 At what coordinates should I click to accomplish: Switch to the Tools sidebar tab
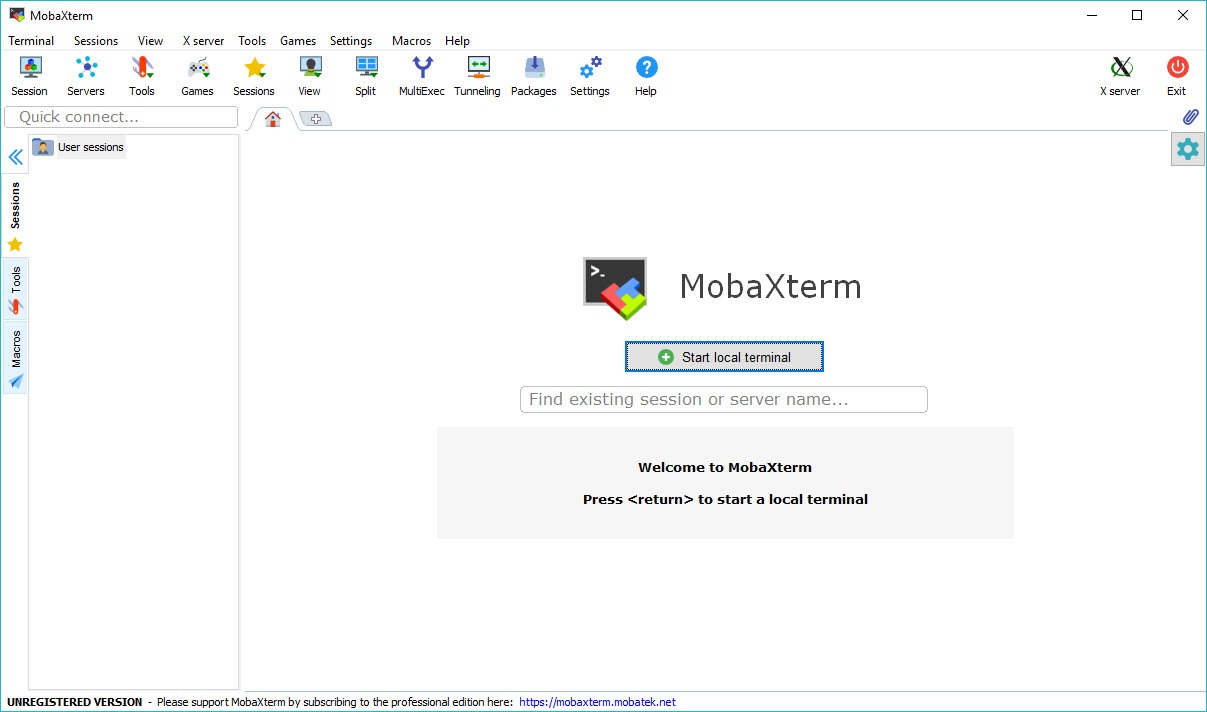[x=15, y=288]
